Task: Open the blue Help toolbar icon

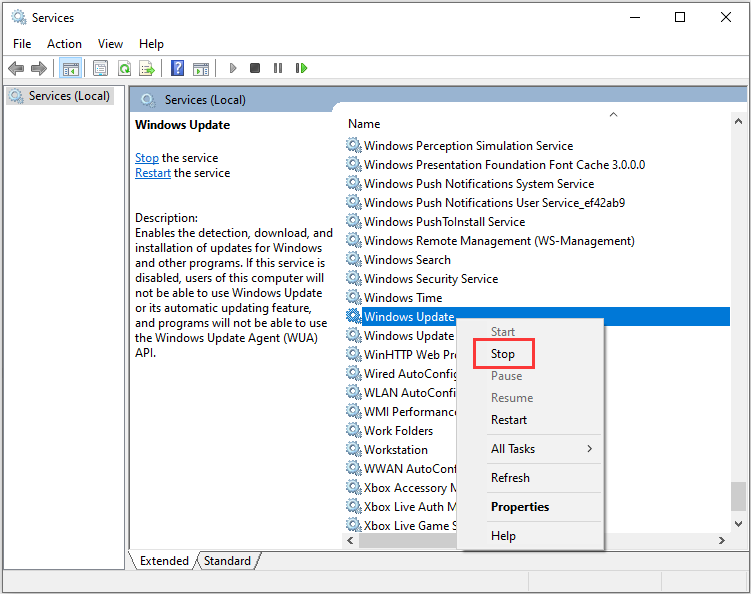Action: pyautogui.click(x=177, y=68)
